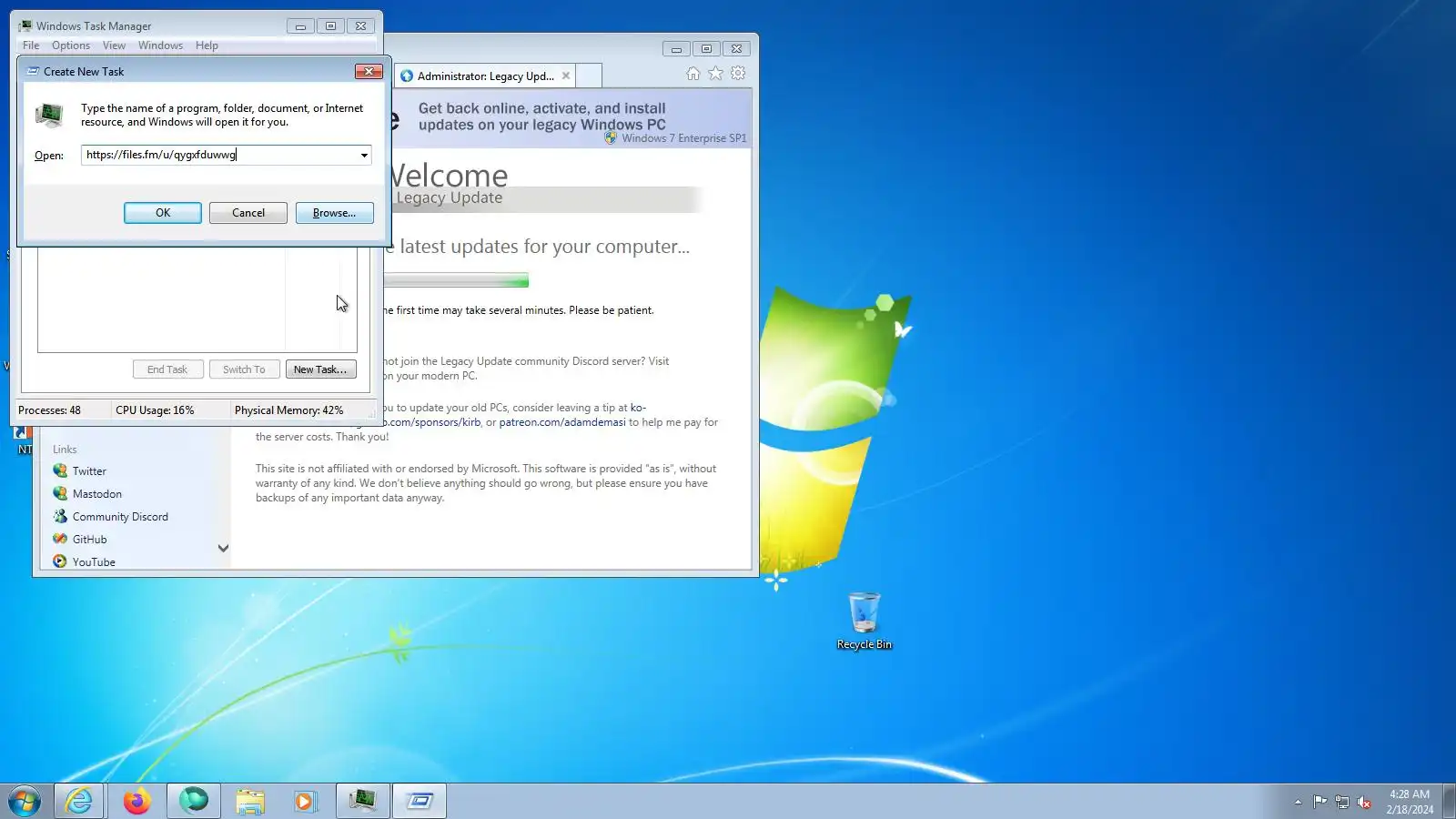Open the GitHub link text

[x=89, y=540]
